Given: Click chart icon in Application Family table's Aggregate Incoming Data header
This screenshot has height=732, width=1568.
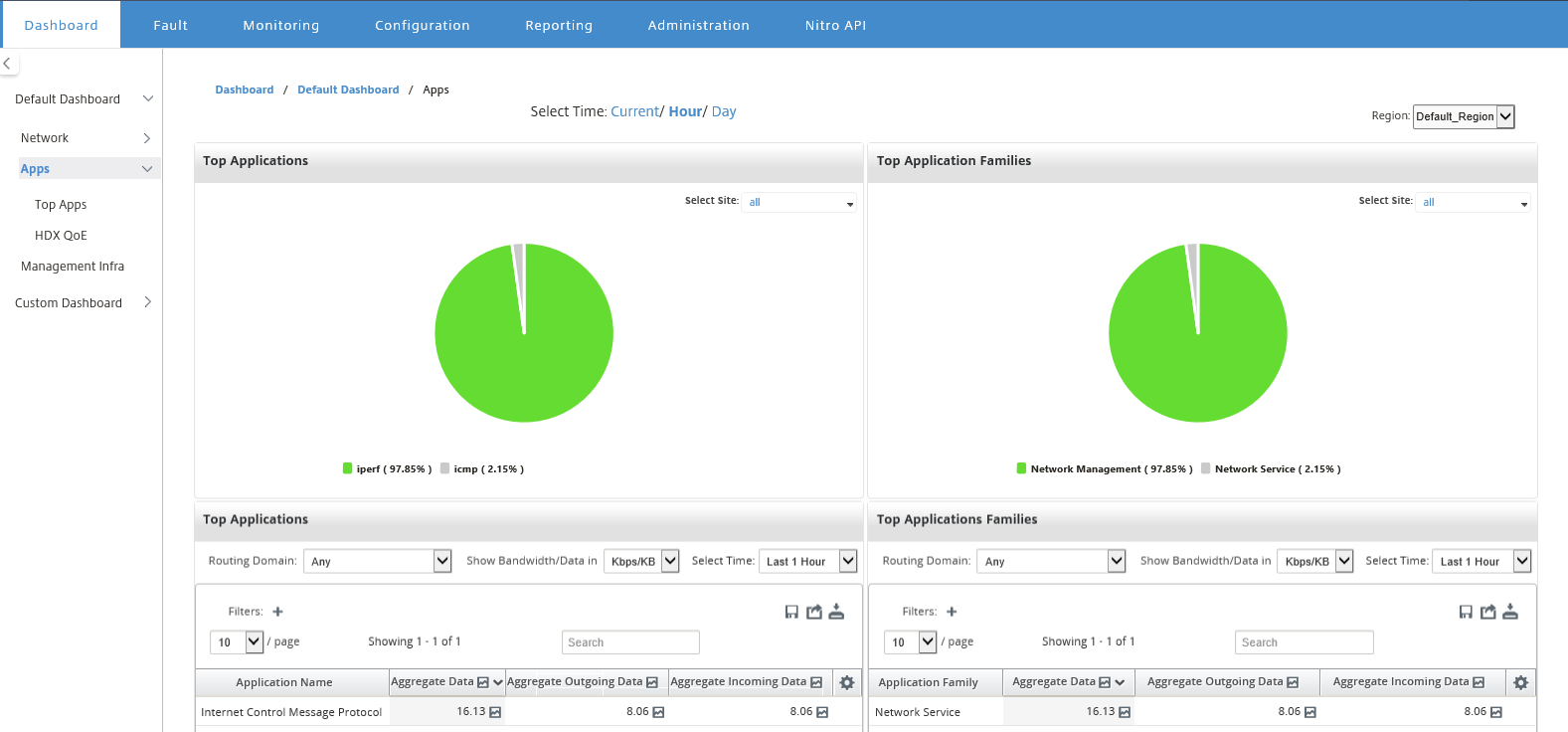Looking at the screenshot, I should coord(1479,682).
